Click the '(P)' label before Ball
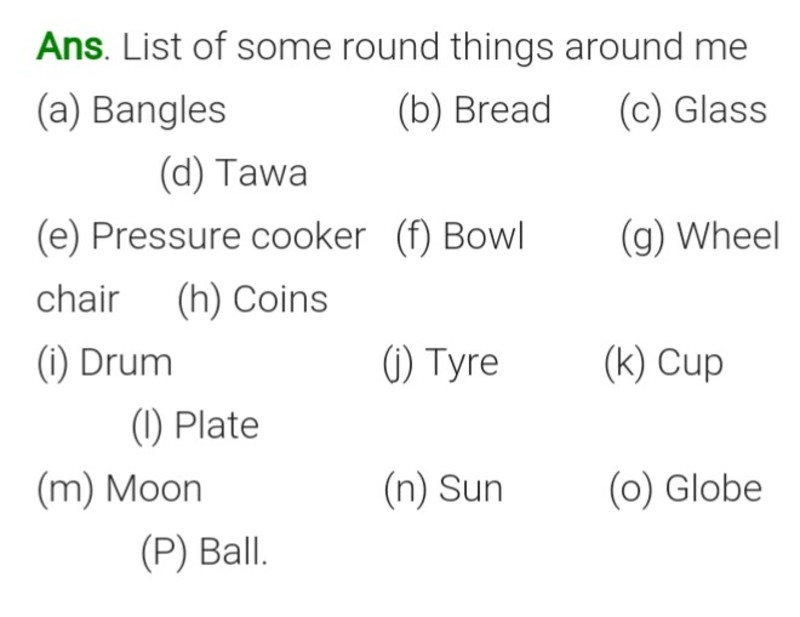Viewport: 800px width, 617px height. 165,553
